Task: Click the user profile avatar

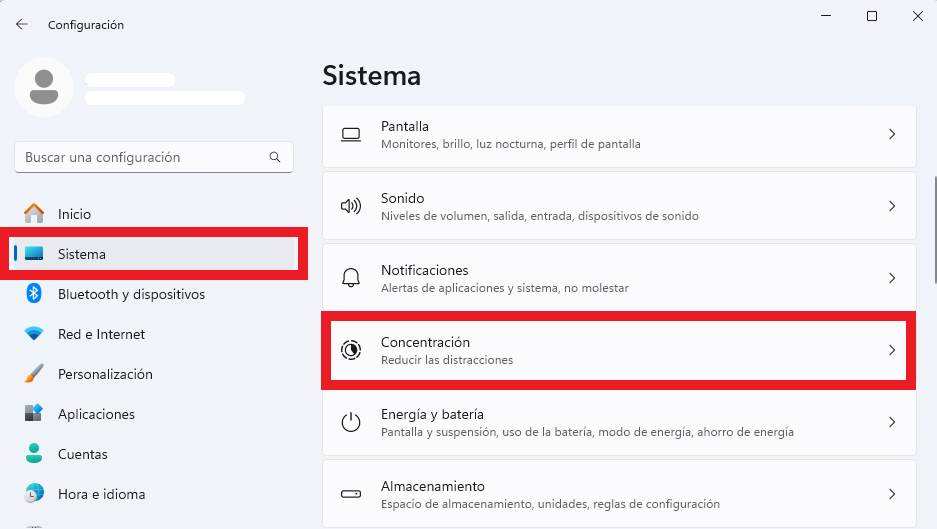Action: [44, 87]
